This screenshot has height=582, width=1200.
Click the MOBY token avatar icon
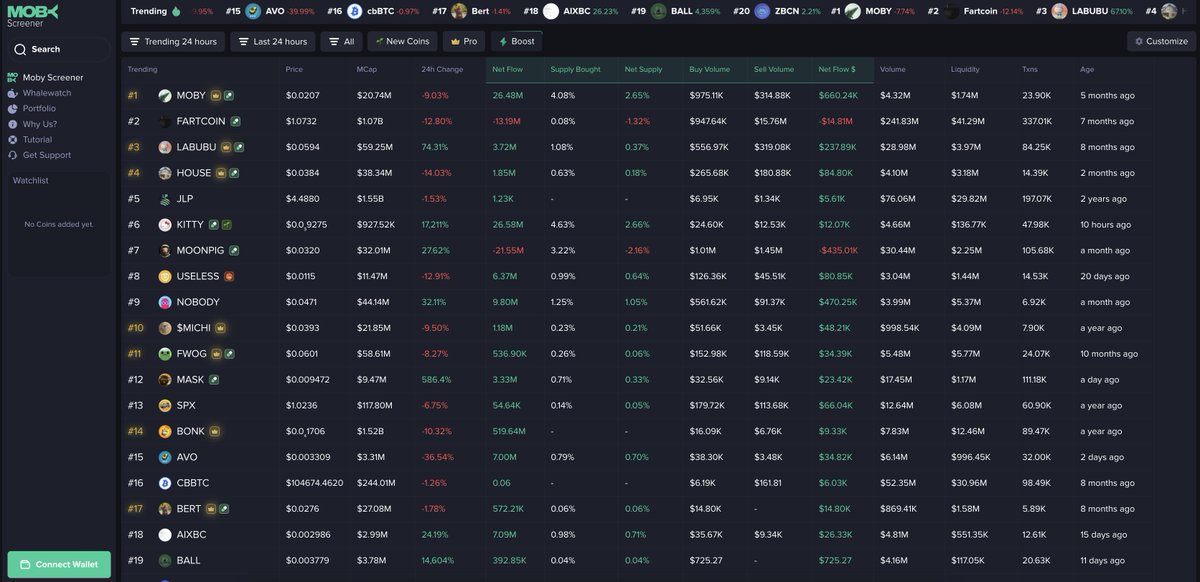pyautogui.click(x=165, y=96)
